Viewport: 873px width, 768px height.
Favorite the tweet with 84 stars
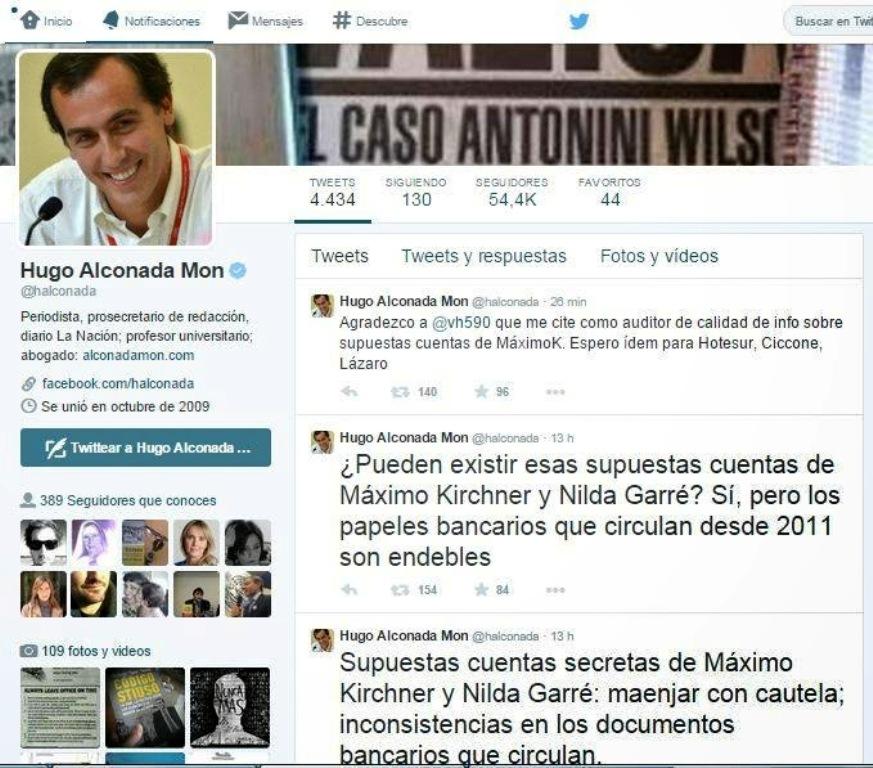tap(481, 590)
